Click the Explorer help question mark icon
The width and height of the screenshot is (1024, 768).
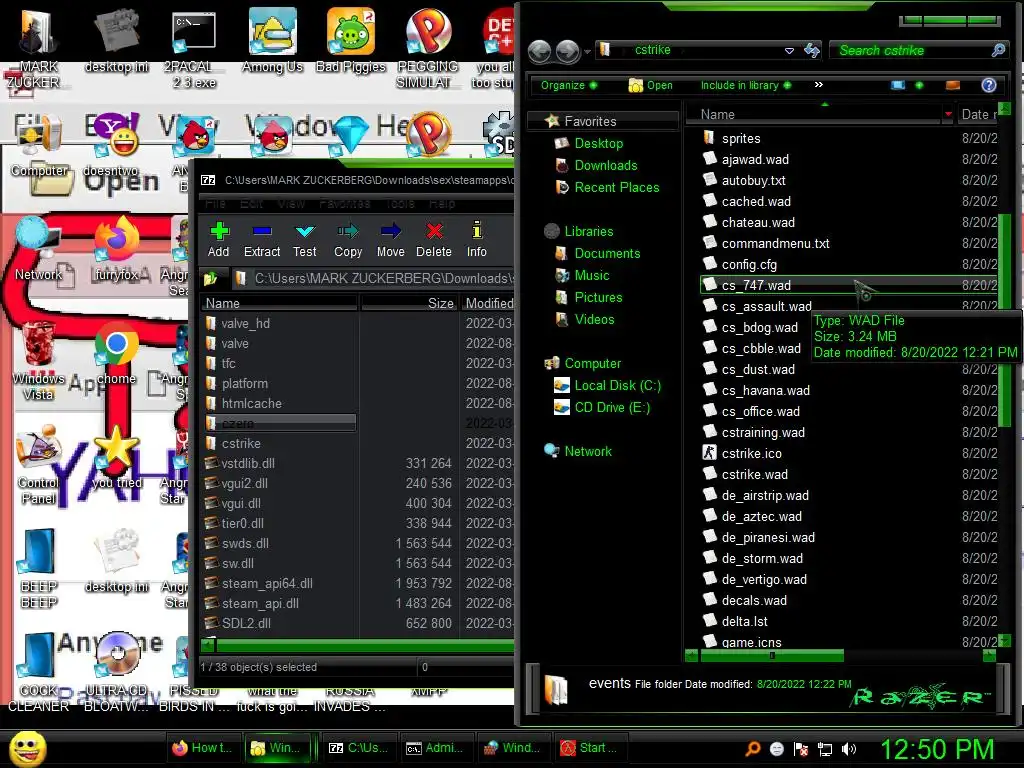pyautogui.click(x=989, y=85)
